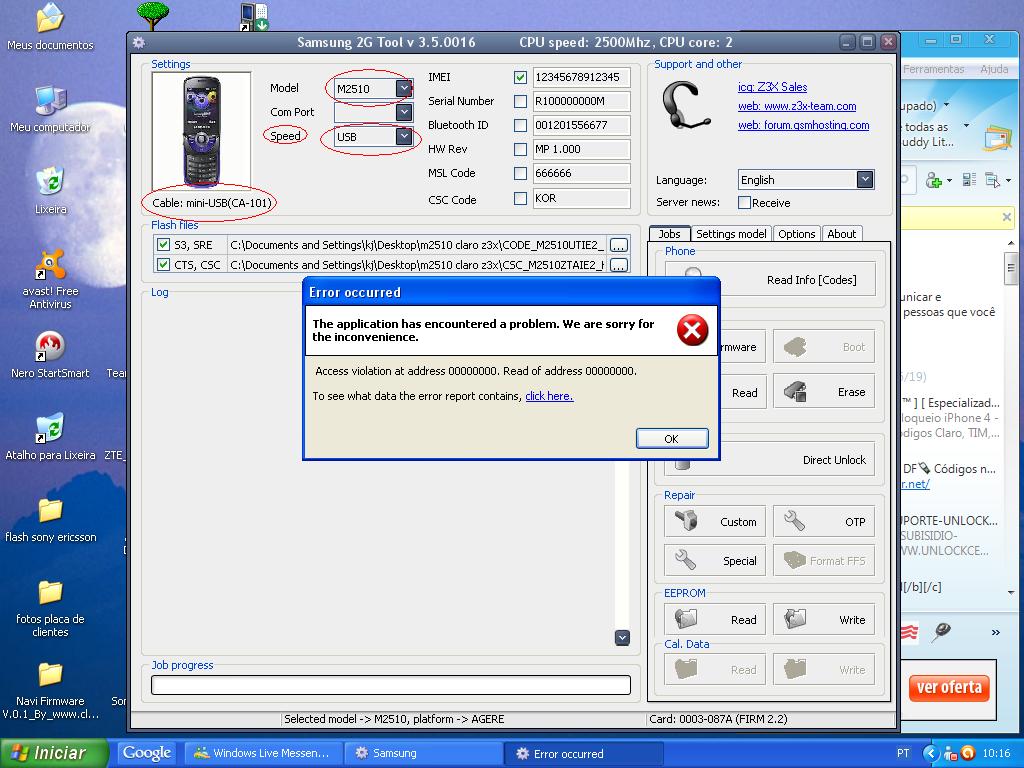Click the 'click here.' error report link

549,396
